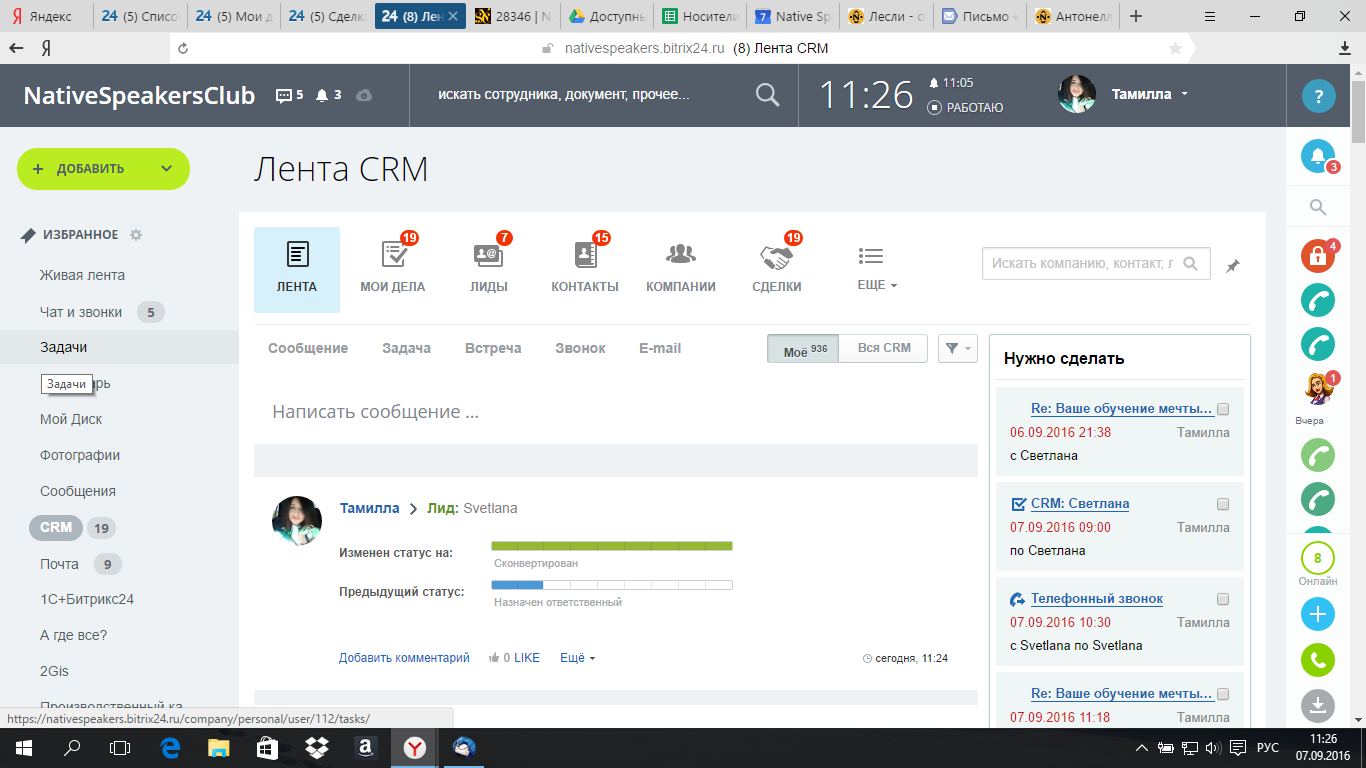Open the funnel filter dropdown

[x=957, y=348]
